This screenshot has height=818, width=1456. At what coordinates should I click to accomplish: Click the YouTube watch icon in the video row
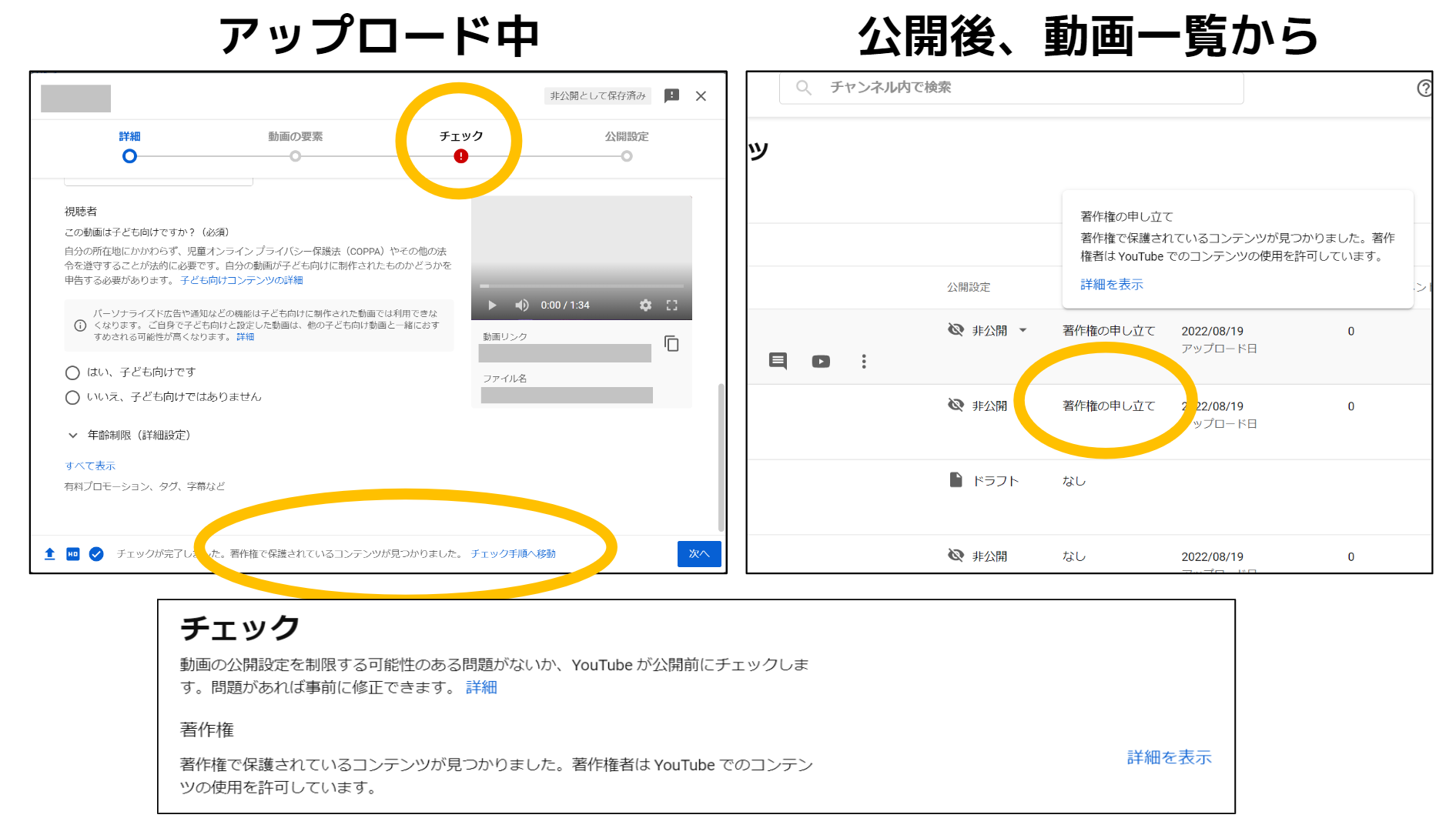[821, 361]
